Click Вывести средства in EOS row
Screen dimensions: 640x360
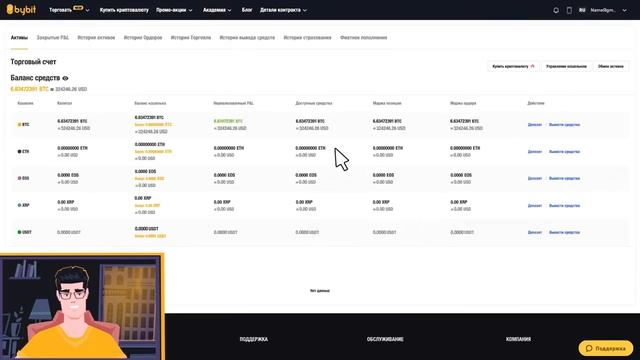pos(564,178)
